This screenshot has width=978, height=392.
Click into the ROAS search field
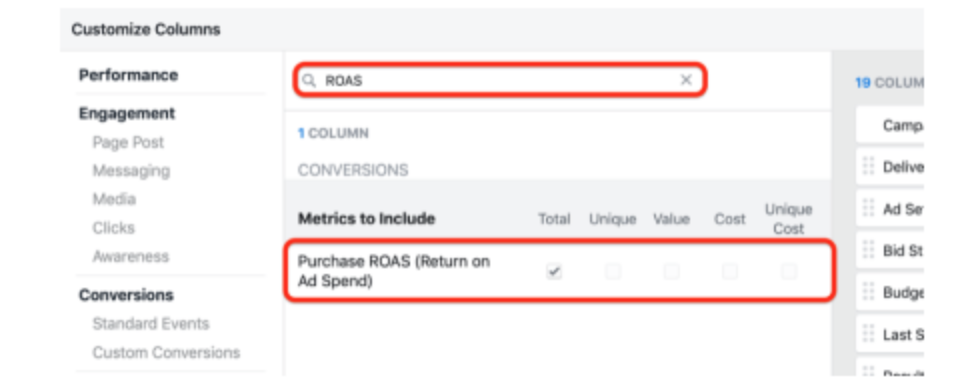500,80
